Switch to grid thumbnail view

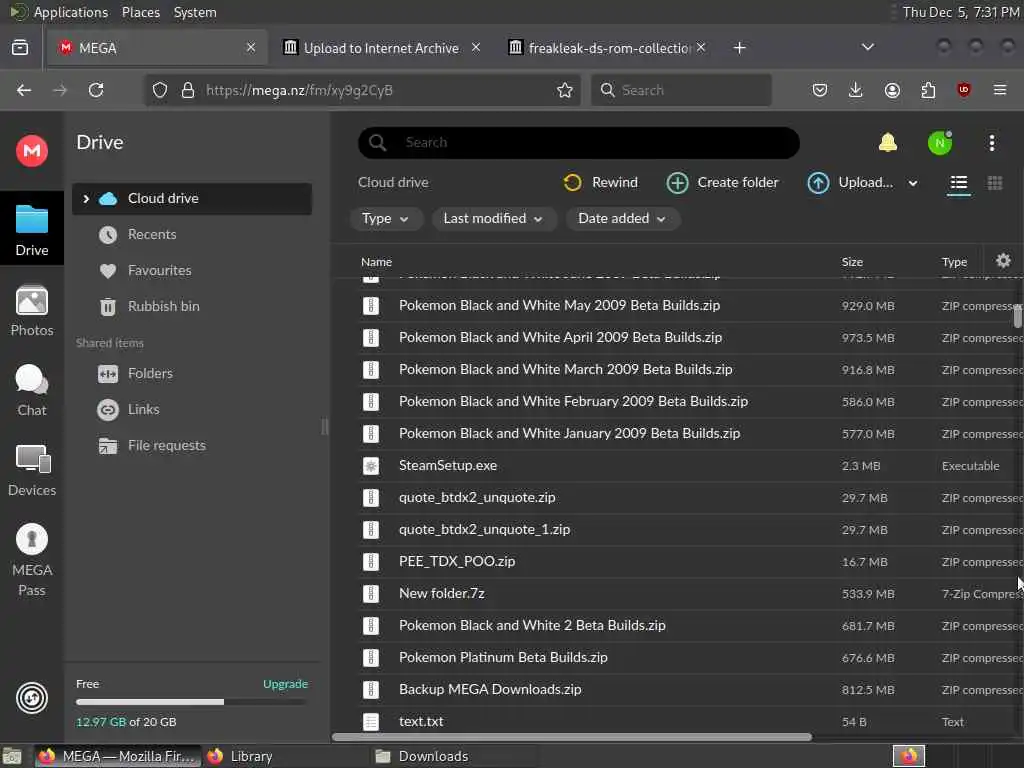click(x=995, y=183)
